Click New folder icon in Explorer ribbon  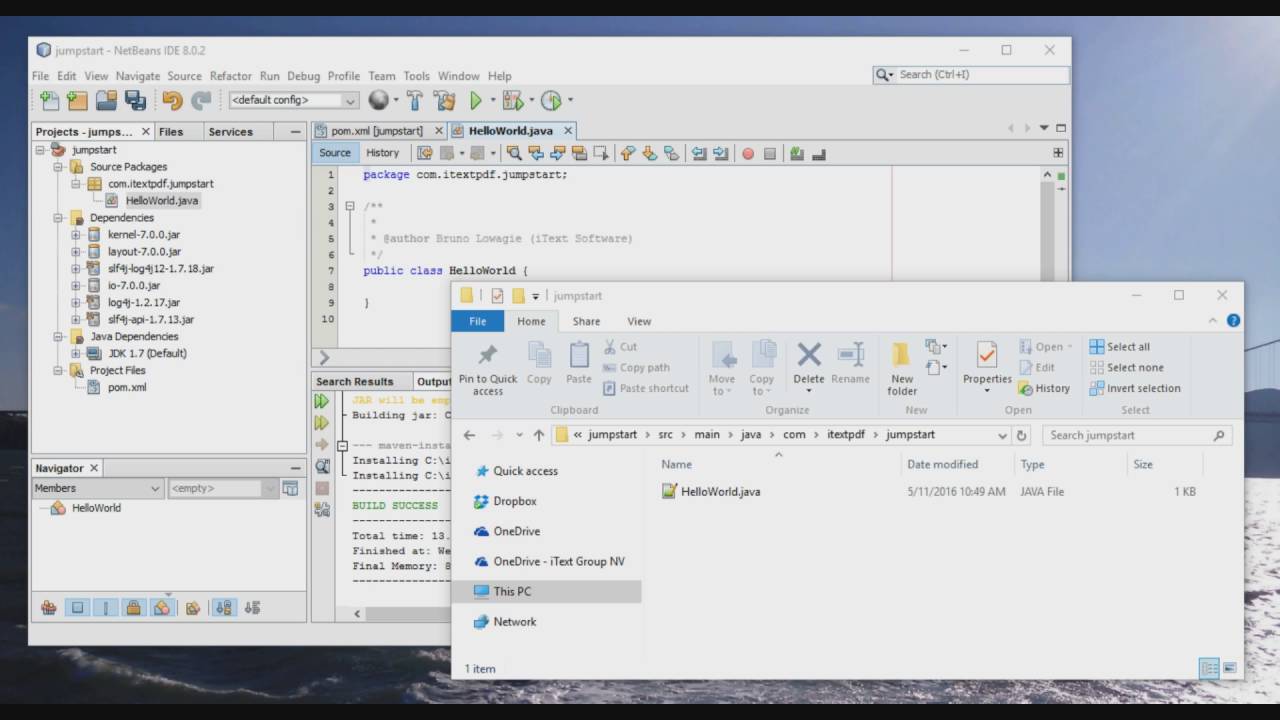click(902, 368)
